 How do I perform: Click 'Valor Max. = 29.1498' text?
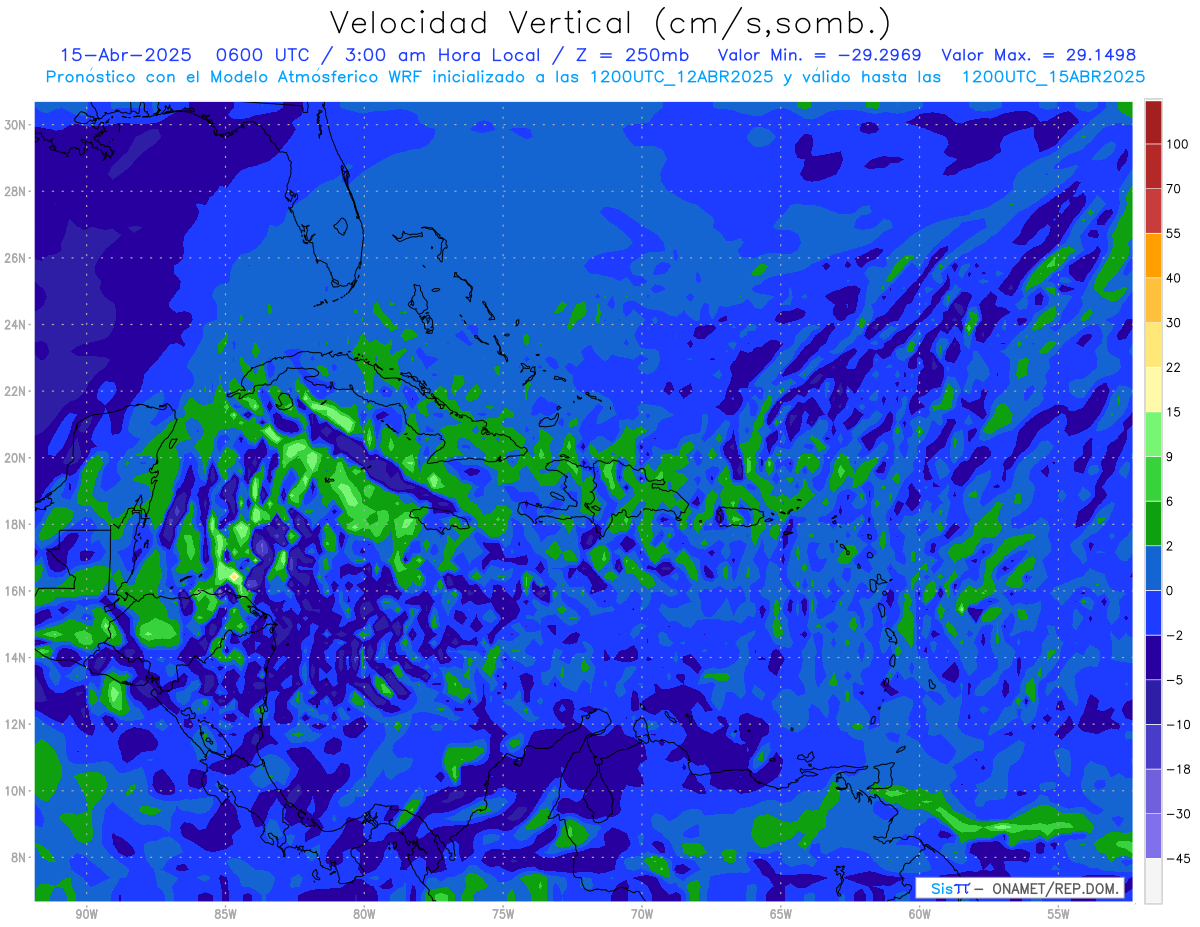[x=1039, y=55]
